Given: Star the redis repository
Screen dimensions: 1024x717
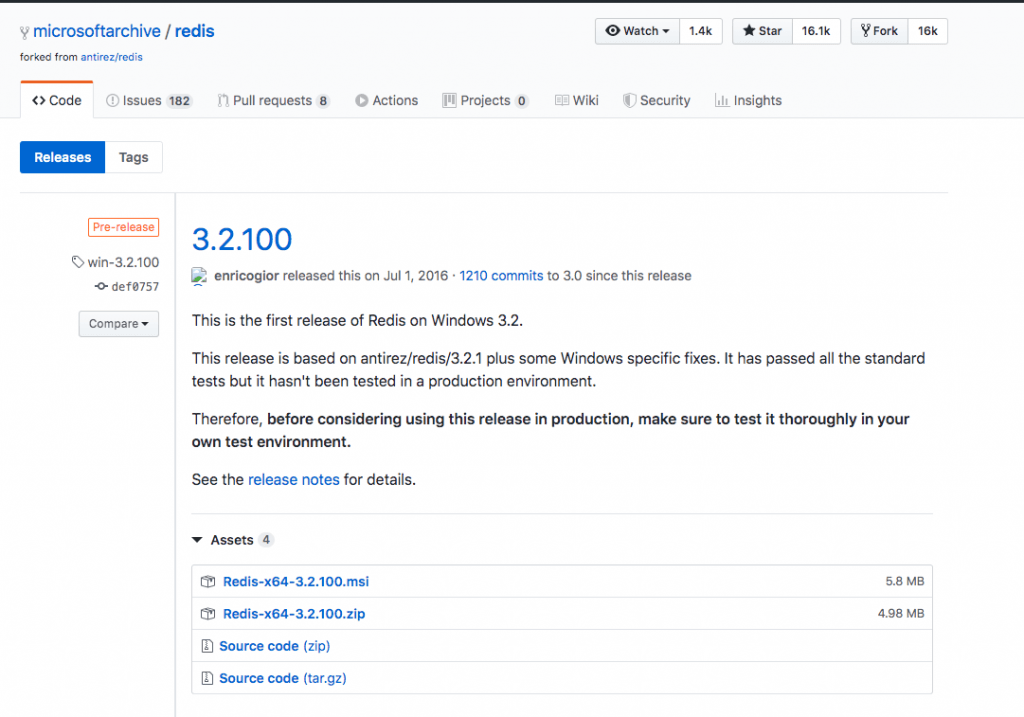Looking at the screenshot, I should [762, 31].
